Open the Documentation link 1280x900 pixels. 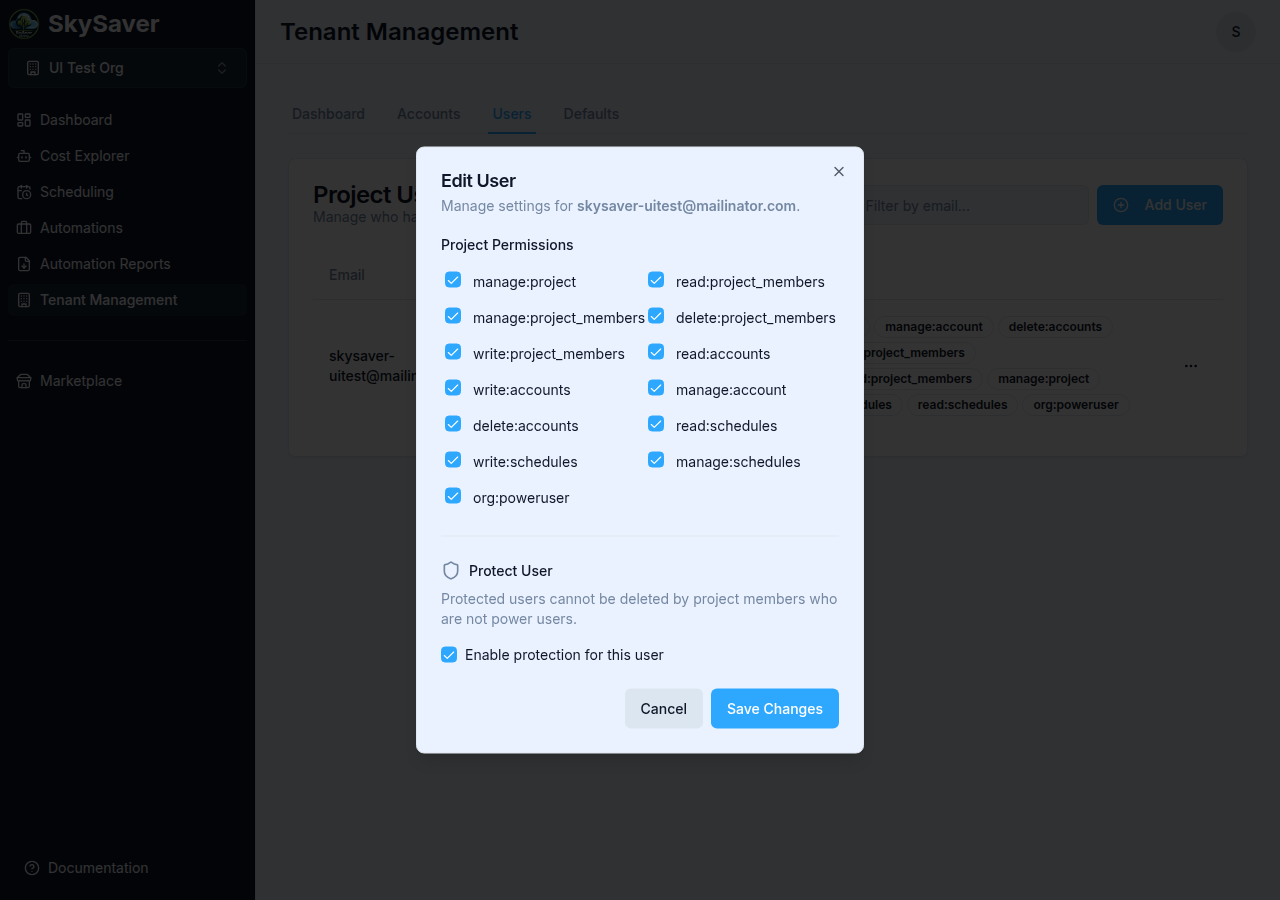click(x=98, y=868)
